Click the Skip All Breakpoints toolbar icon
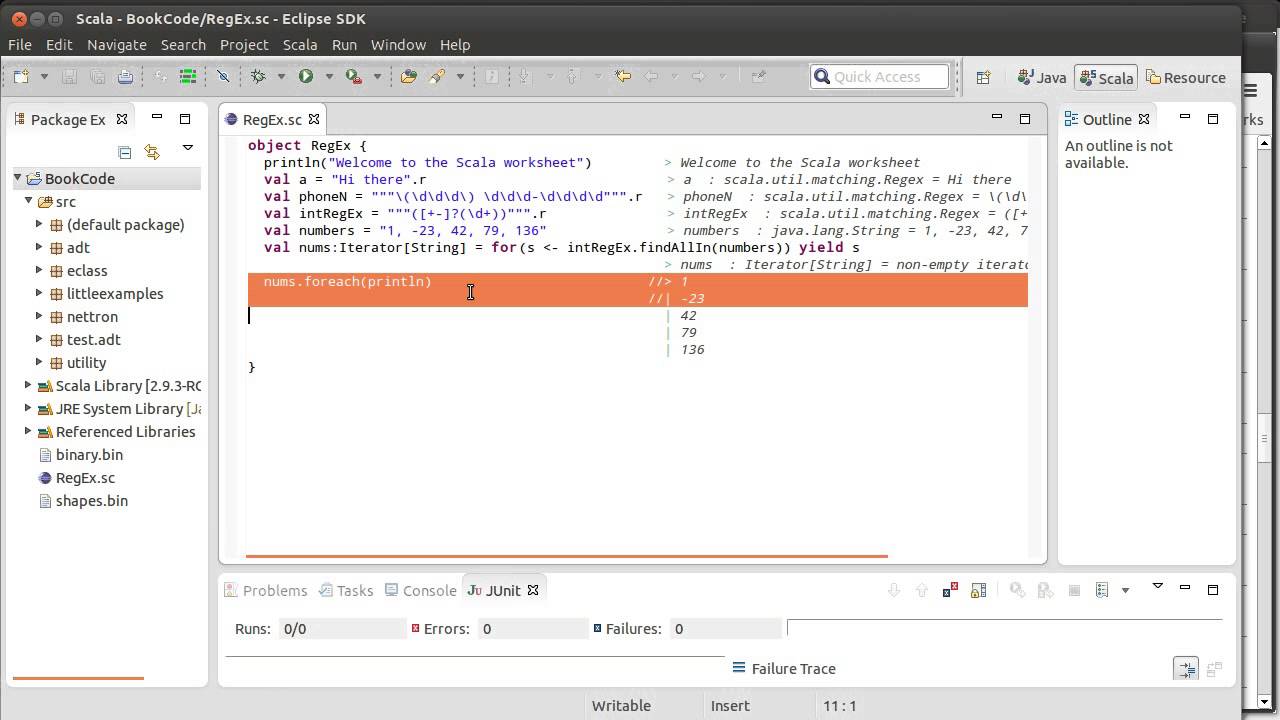The image size is (1280, 720). coord(223,76)
